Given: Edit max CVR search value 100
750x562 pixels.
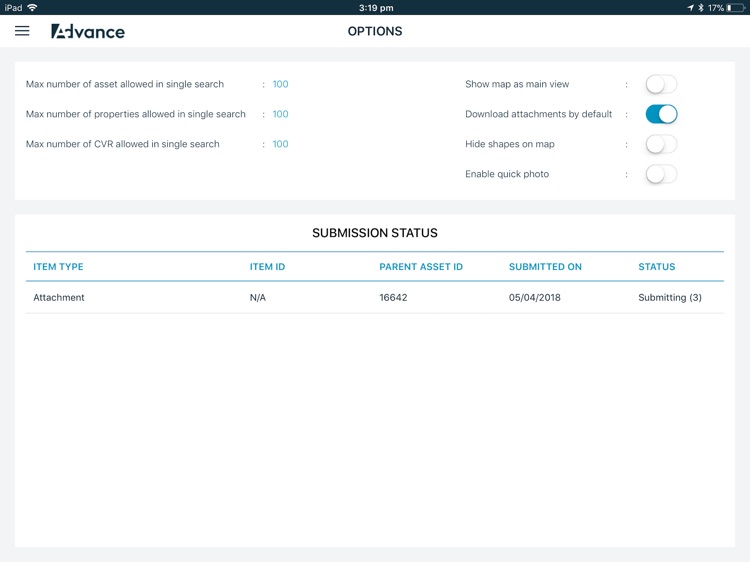Looking at the screenshot, I should (x=280, y=144).
